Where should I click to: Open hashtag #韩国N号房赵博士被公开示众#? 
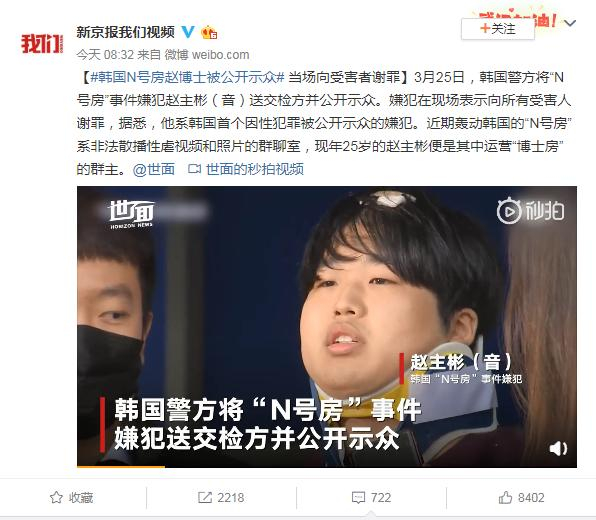(x=187, y=77)
